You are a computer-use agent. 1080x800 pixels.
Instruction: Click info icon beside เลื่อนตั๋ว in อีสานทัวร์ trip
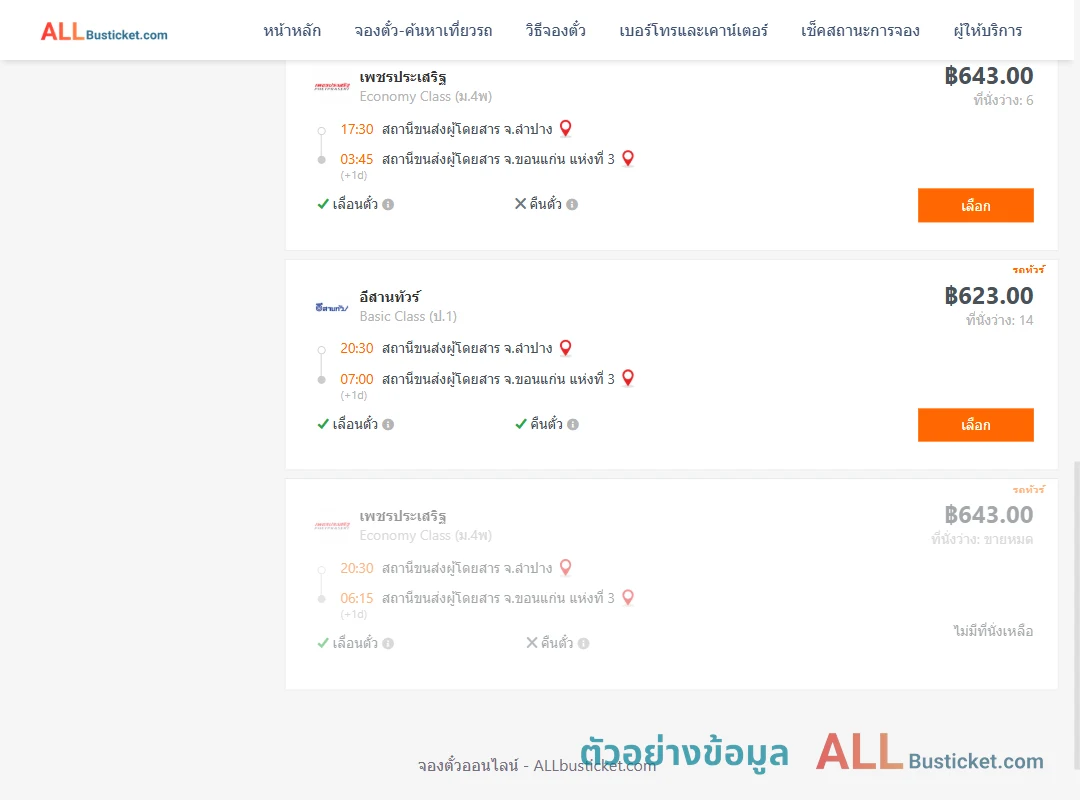click(388, 424)
